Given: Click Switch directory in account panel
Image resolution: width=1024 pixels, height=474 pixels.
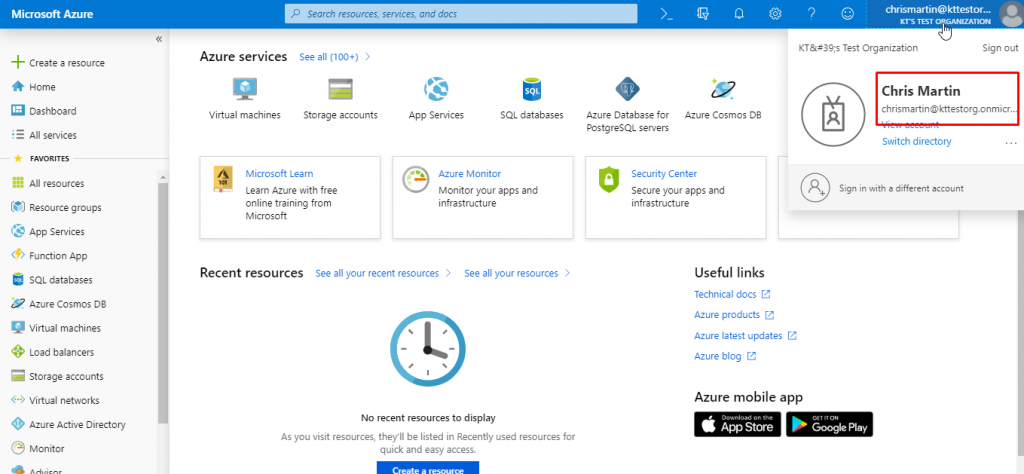Looking at the screenshot, I should (916, 141).
